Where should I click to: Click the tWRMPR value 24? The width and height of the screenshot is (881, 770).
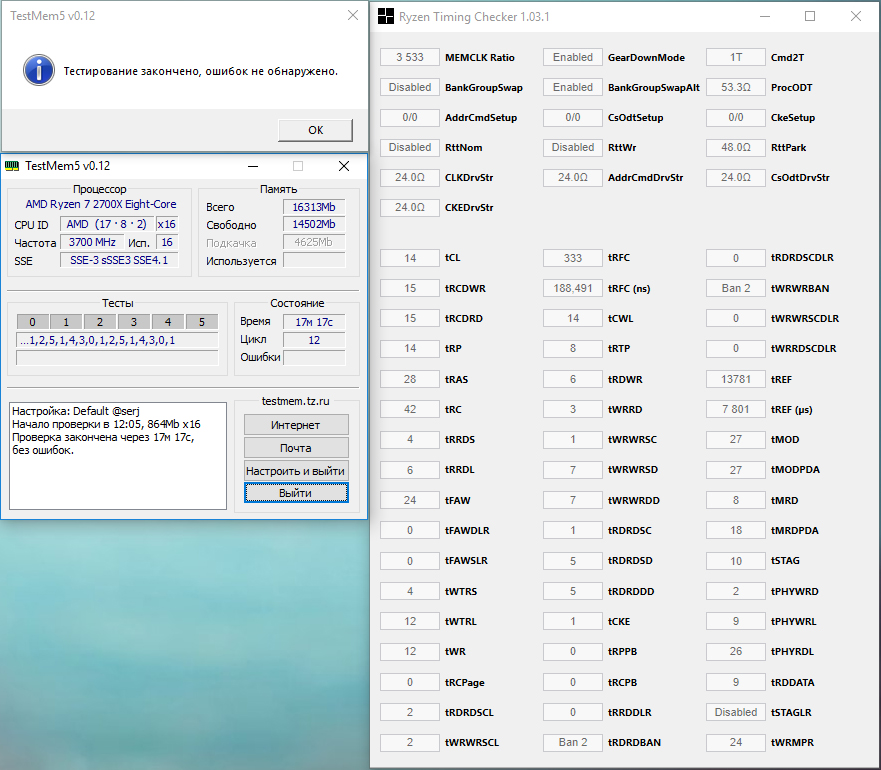pyautogui.click(x=735, y=742)
